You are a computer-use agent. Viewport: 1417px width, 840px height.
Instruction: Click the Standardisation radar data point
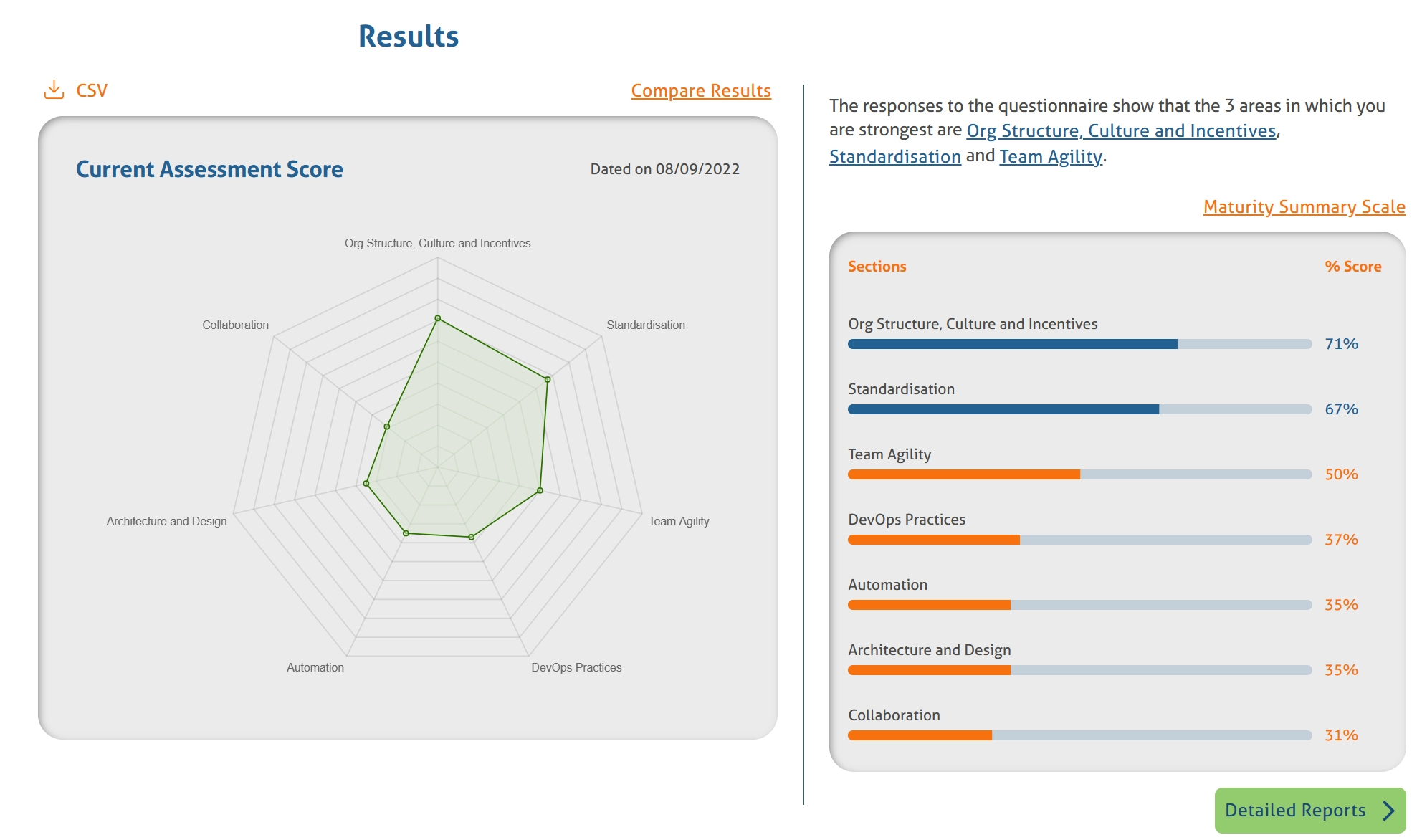coord(548,379)
